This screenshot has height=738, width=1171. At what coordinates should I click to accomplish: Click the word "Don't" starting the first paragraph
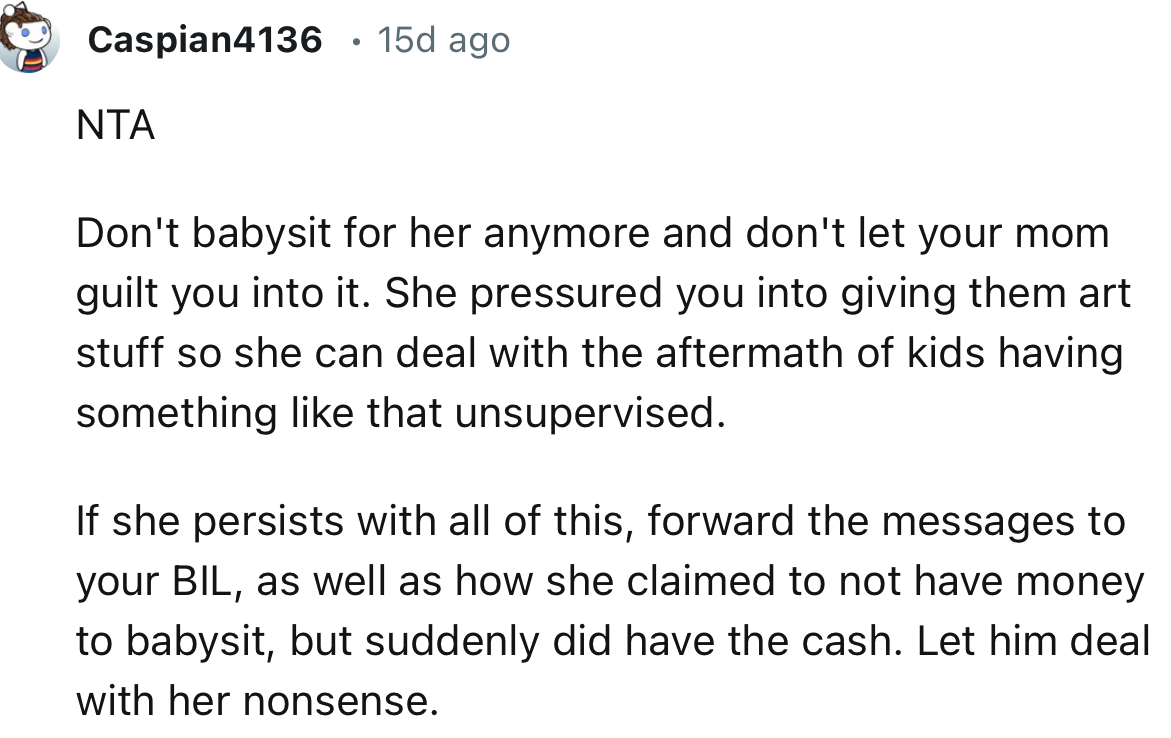(x=130, y=234)
